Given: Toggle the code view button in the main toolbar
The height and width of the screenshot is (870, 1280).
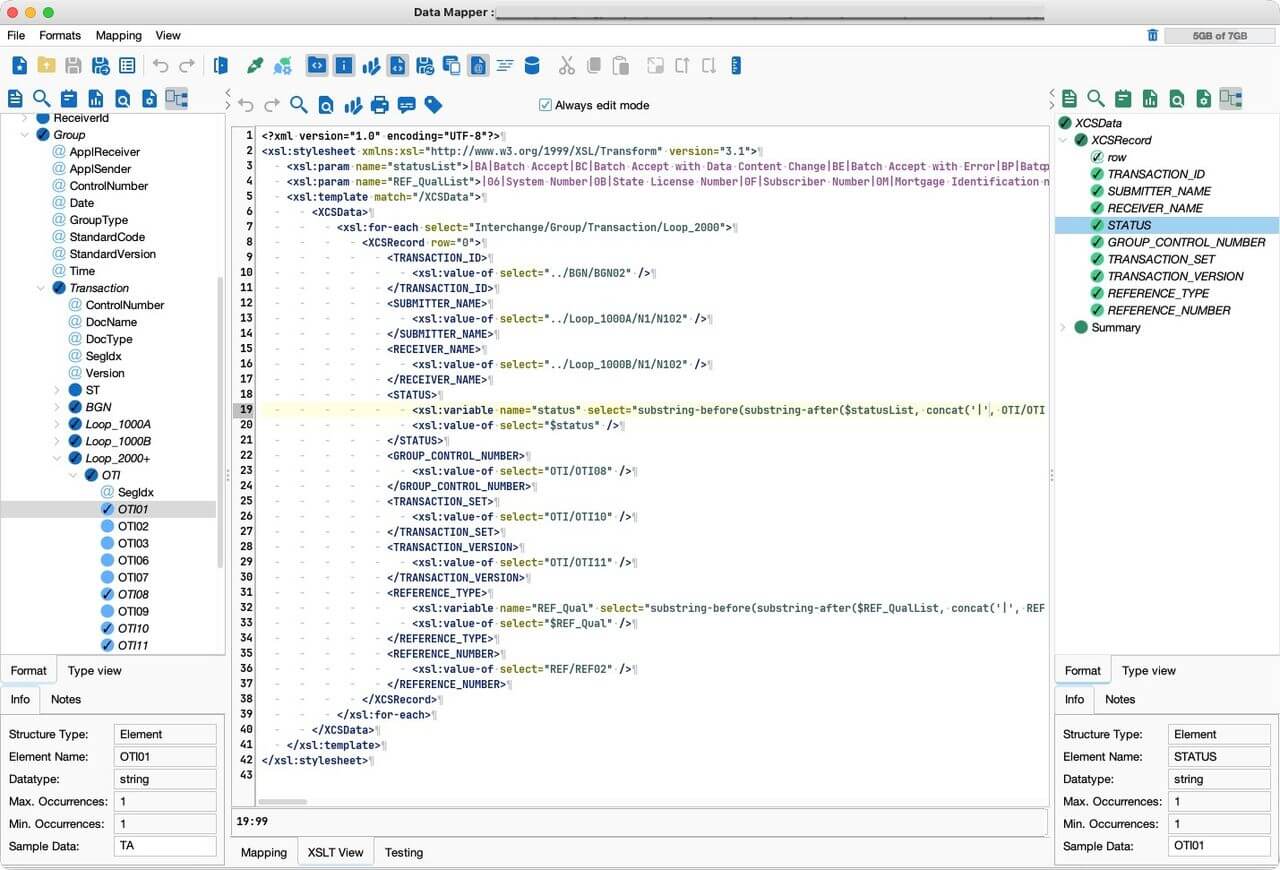Looking at the screenshot, I should point(317,66).
